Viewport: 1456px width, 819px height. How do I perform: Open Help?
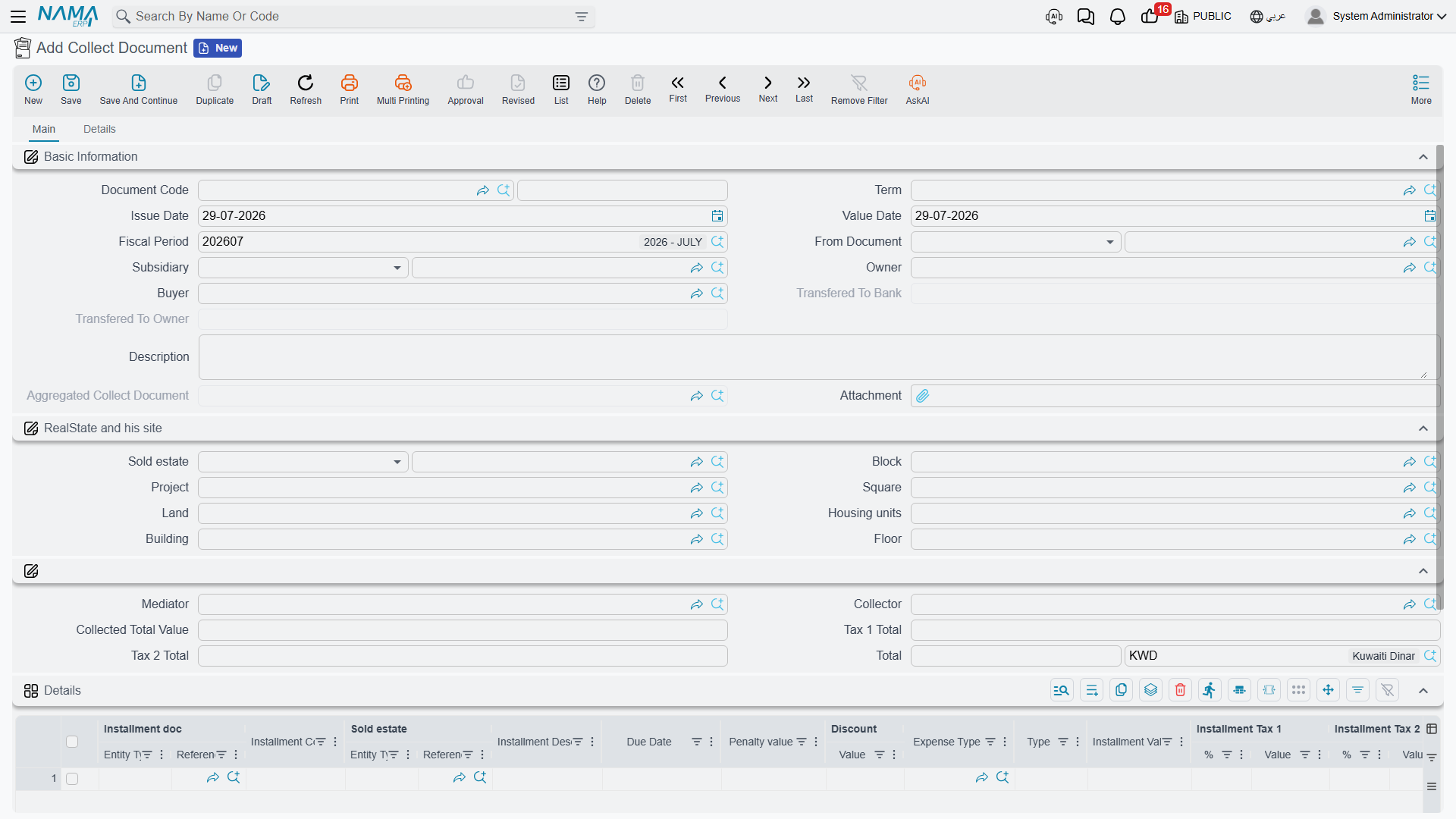tap(597, 89)
